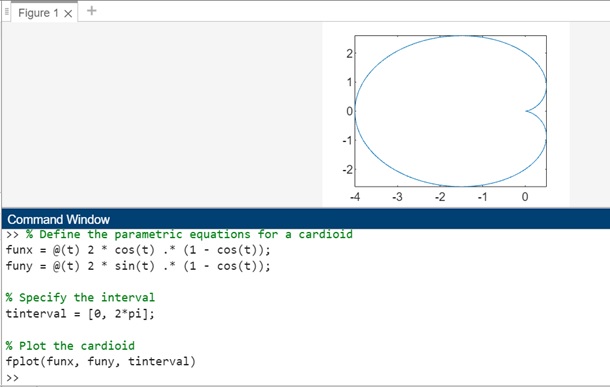Screen dimensions: 610x387
Task: Click the x-axis tick label -4
Action: [355, 197]
